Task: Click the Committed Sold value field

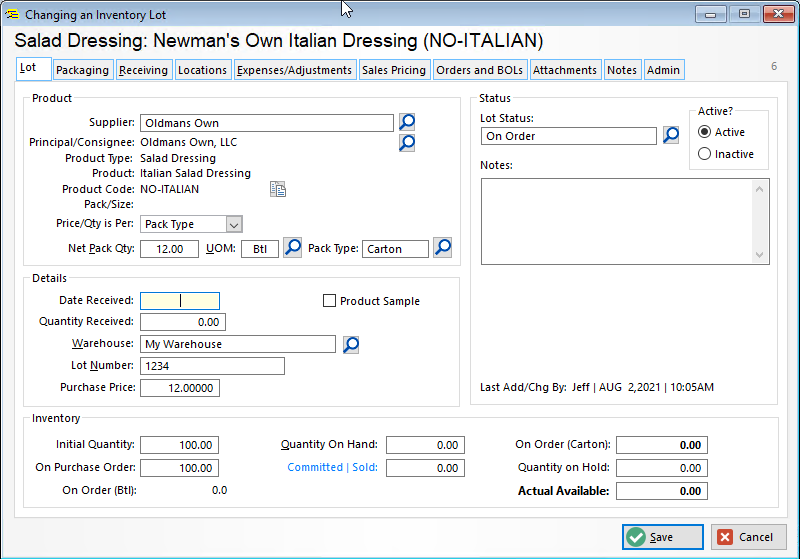Action: tap(426, 468)
